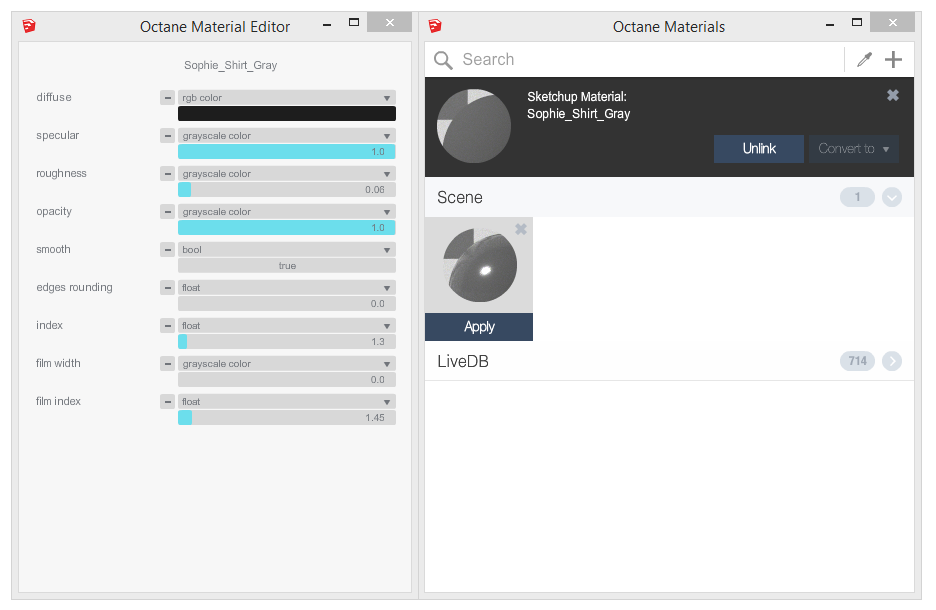The height and width of the screenshot is (610, 936).
Task: Collapse the roughness node with minus button
Action: pyautogui.click(x=168, y=174)
